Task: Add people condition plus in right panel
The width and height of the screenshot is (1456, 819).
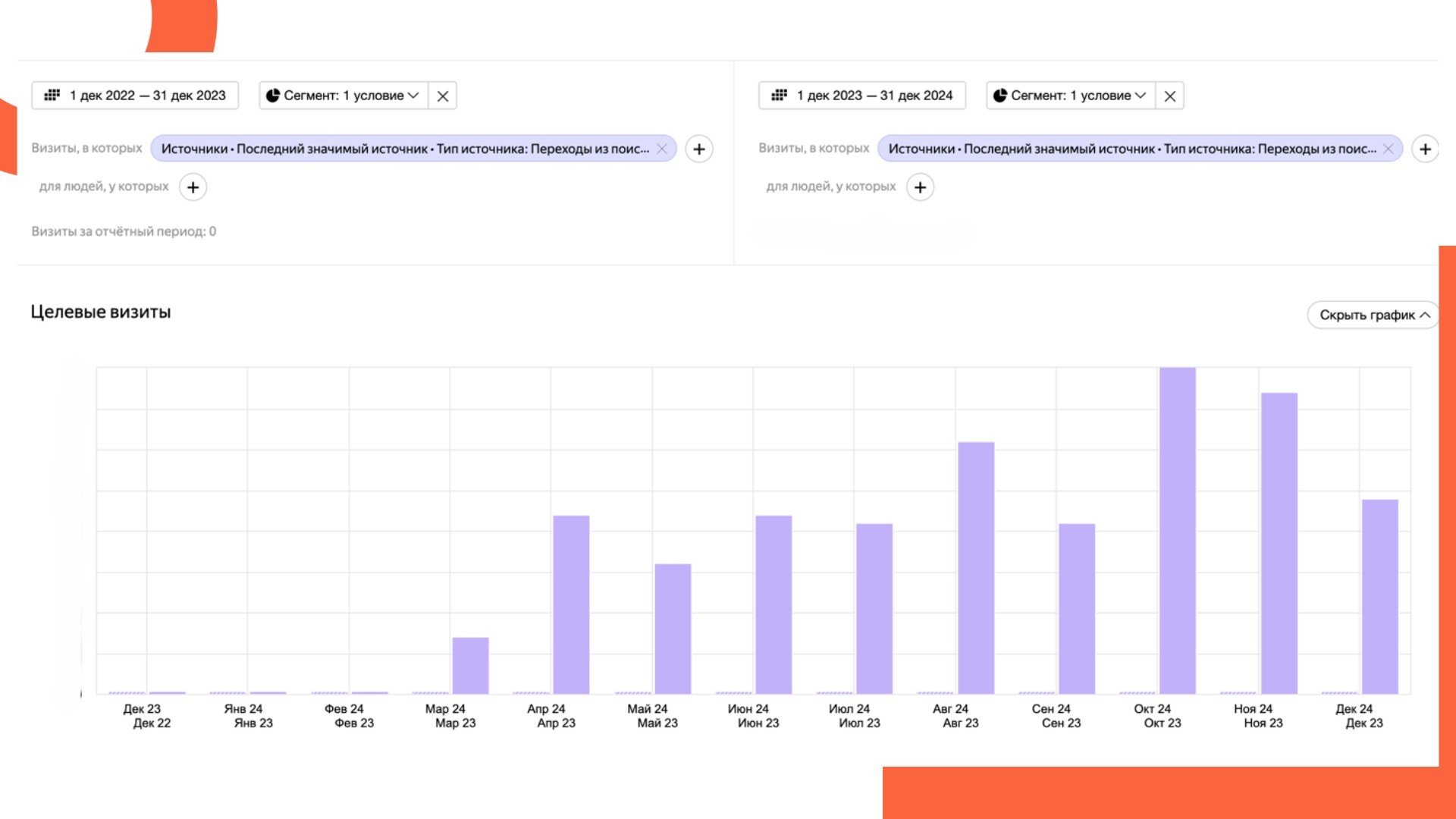Action: pyautogui.click(x=920, y=187)
